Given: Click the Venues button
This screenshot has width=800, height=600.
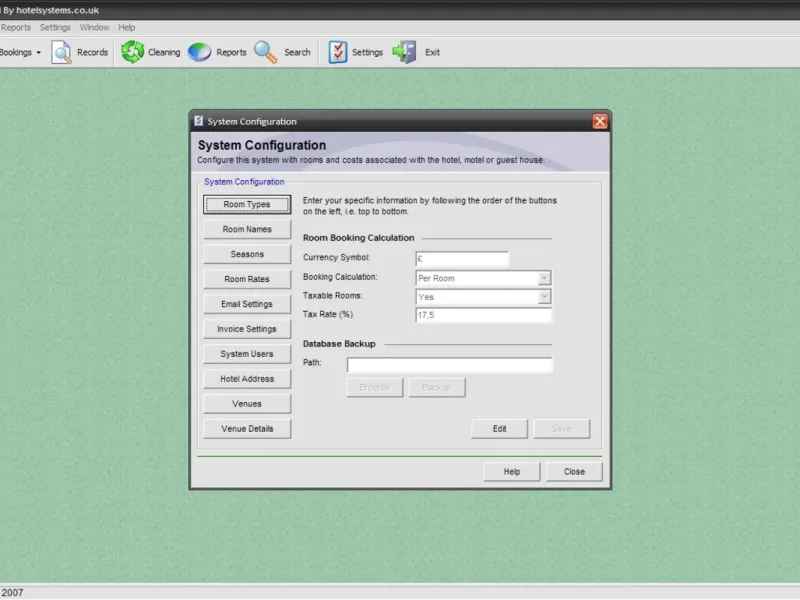Looking at the screenshot, I should 247,404.
